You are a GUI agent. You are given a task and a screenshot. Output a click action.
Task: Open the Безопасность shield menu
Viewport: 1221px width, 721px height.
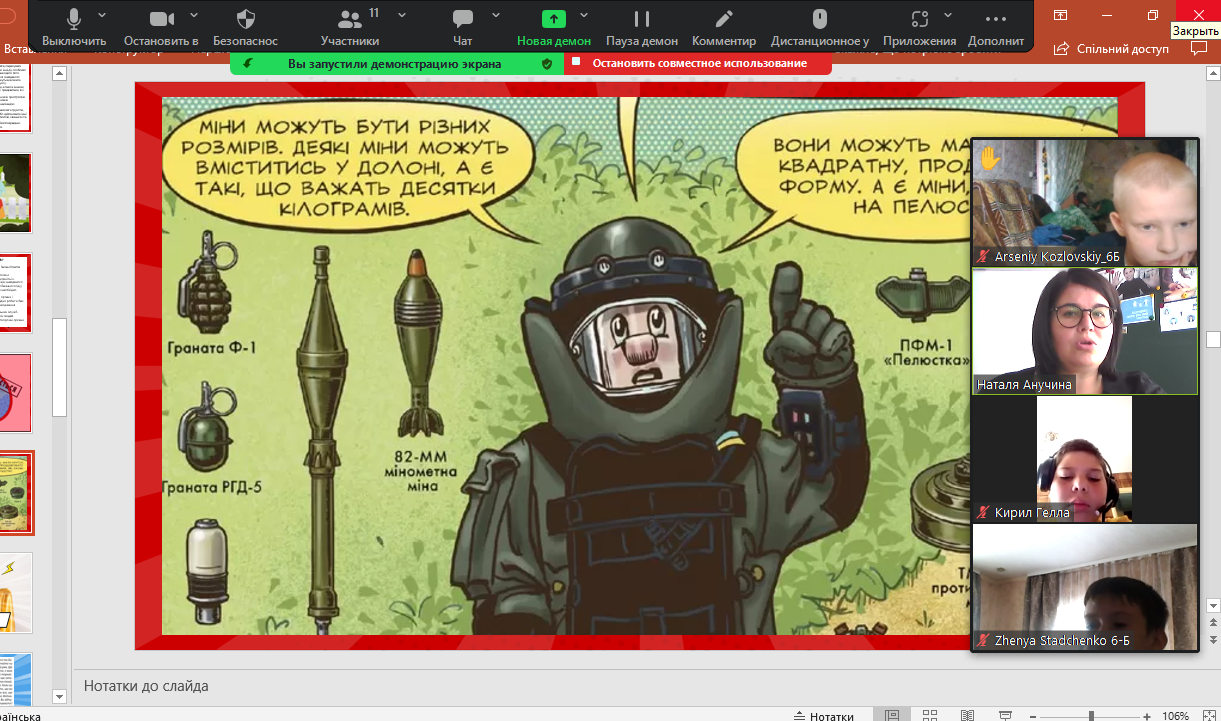coord(245,27)
